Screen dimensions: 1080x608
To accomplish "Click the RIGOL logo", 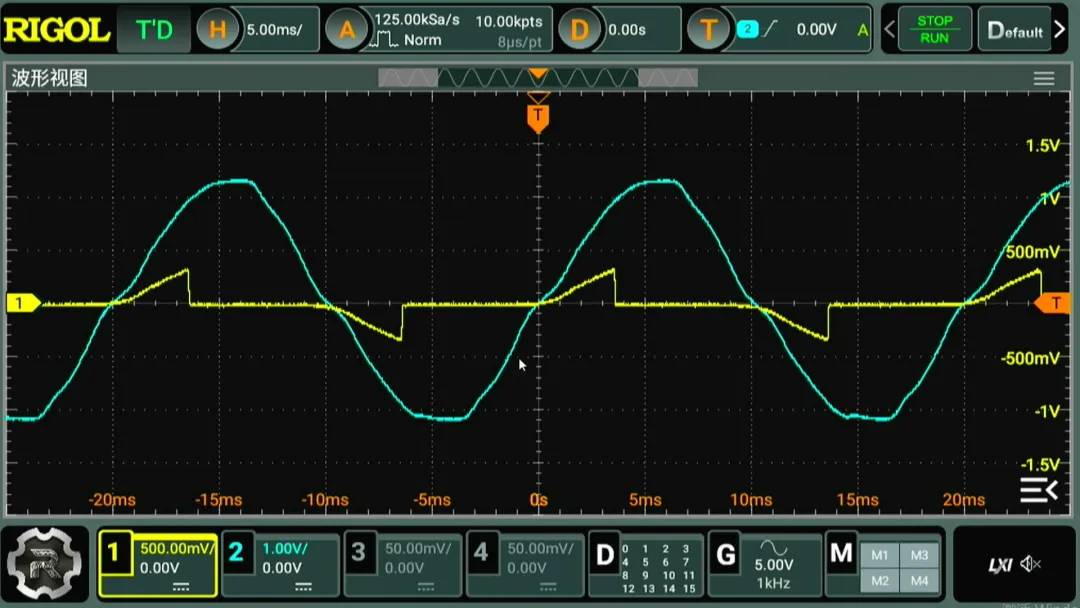I will [x=56, y=30].
